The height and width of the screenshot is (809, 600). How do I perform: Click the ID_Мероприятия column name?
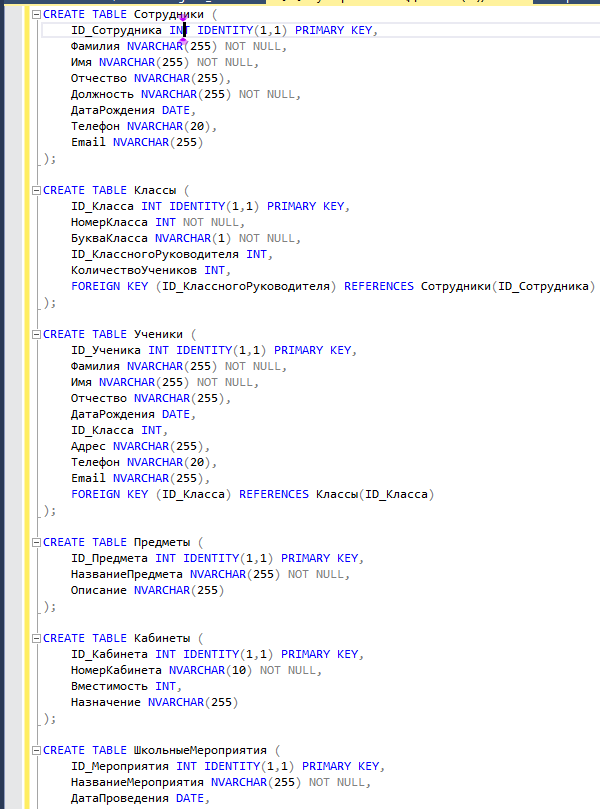click(x=120, y=766)
